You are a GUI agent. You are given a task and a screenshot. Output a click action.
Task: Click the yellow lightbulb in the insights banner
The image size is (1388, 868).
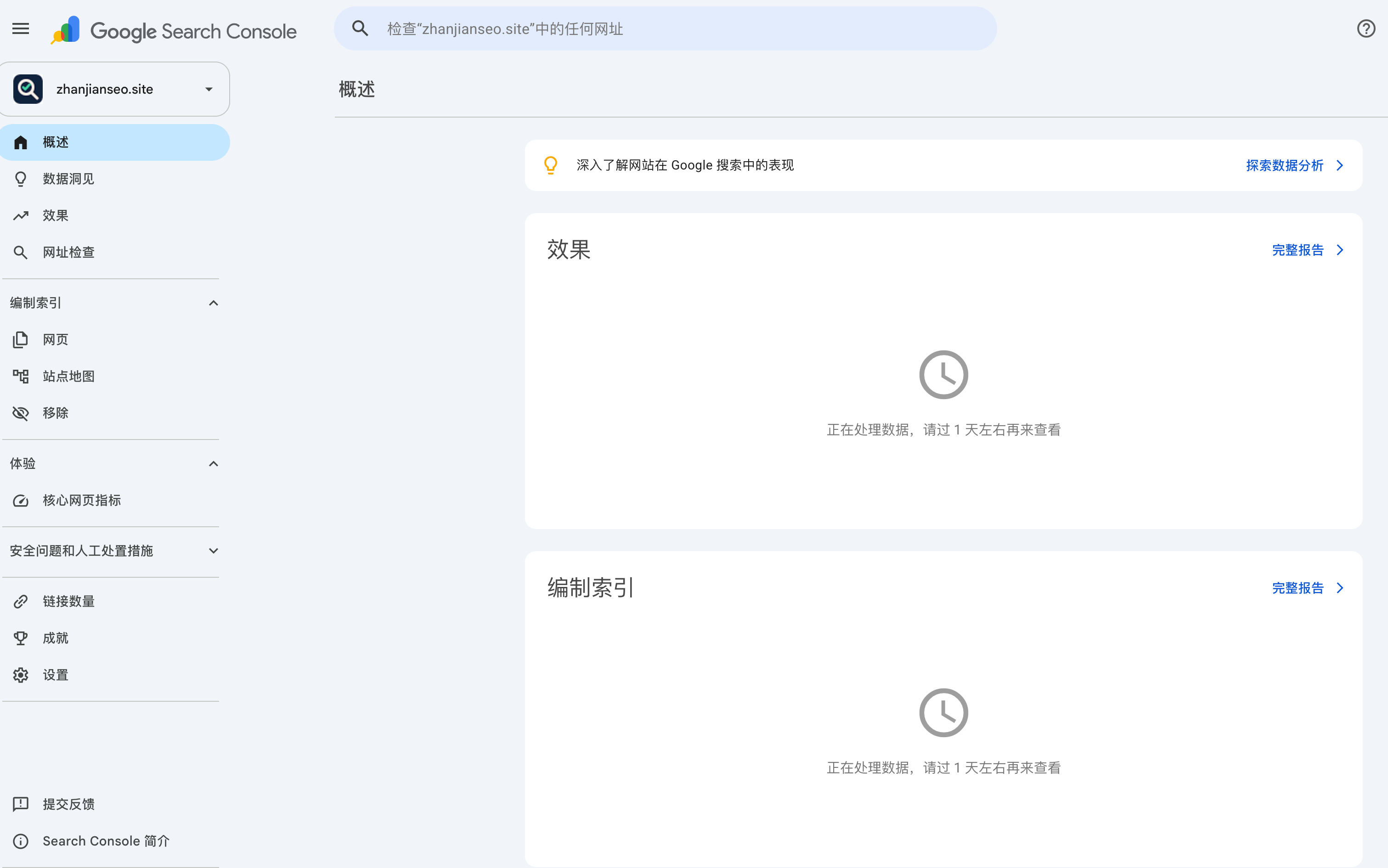(551, 165)
